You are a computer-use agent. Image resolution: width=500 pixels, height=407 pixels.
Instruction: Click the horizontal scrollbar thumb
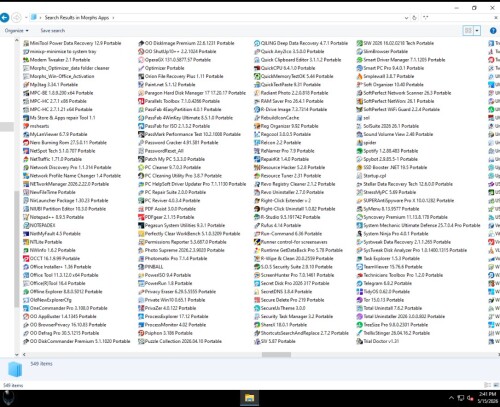click(276, 355)
